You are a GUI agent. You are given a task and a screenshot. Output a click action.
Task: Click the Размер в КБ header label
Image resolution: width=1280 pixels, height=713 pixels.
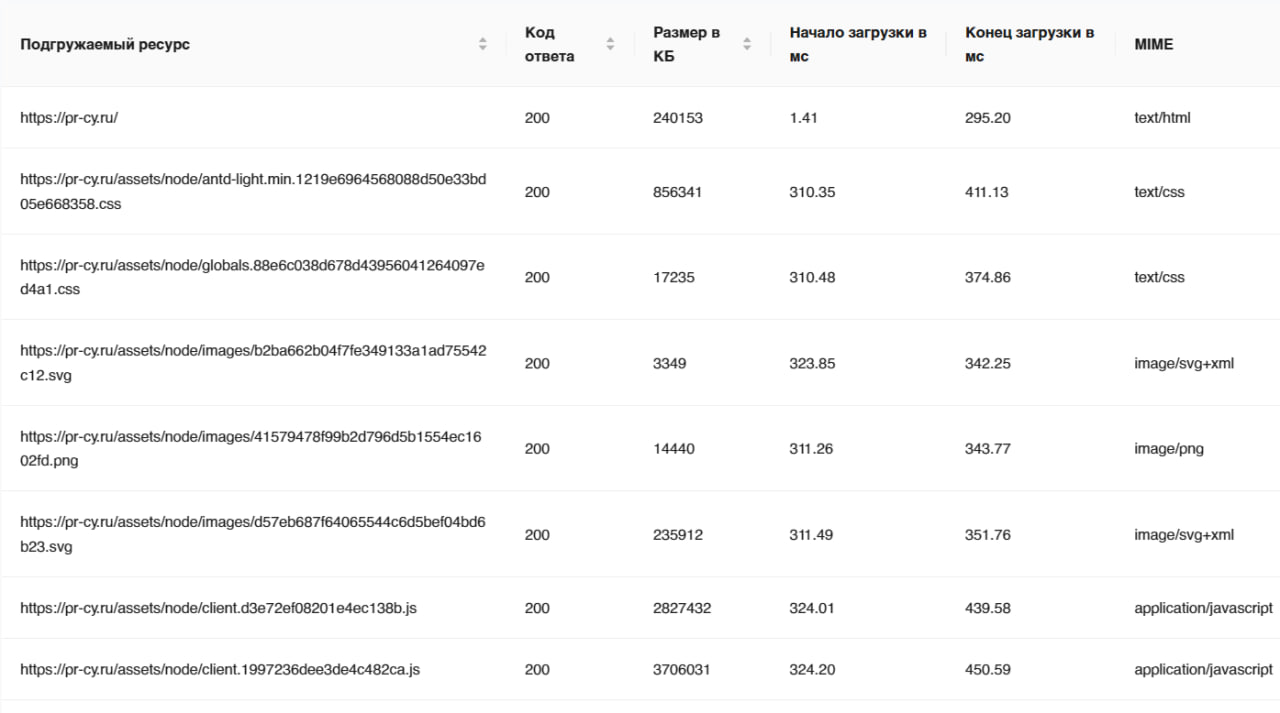(686, 44)
